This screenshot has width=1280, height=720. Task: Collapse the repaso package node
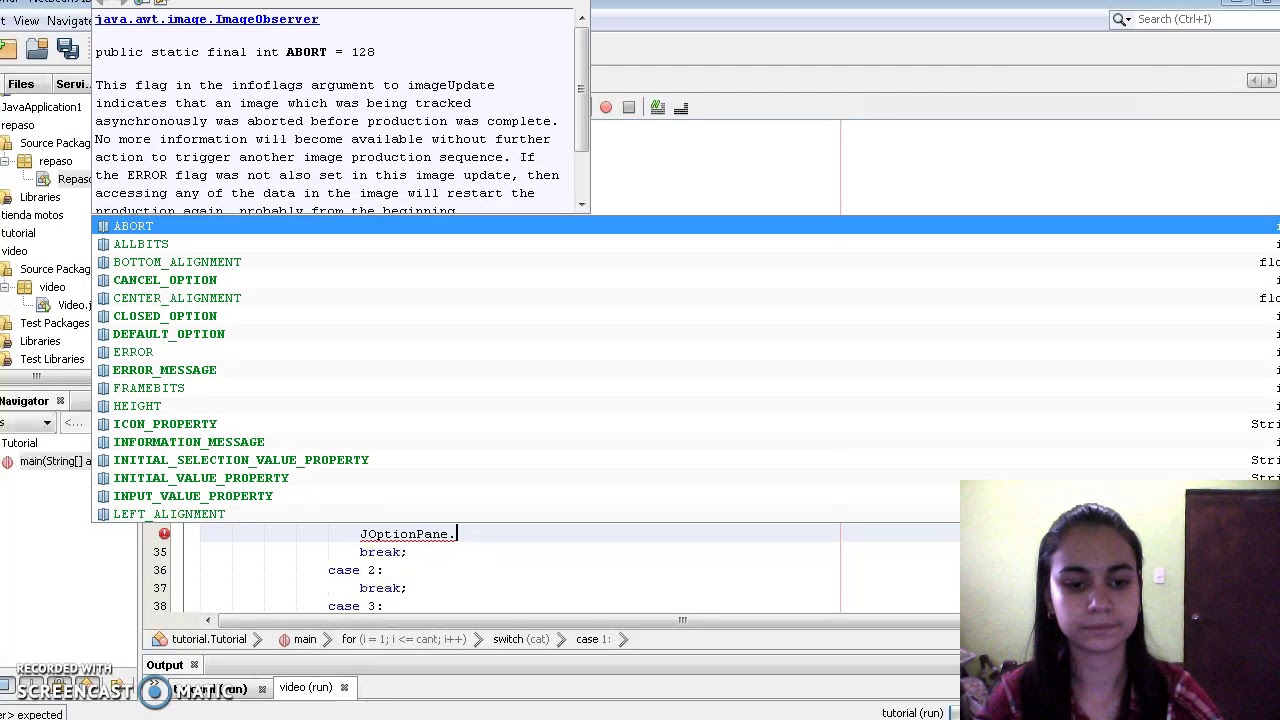(x=5, y=161)
